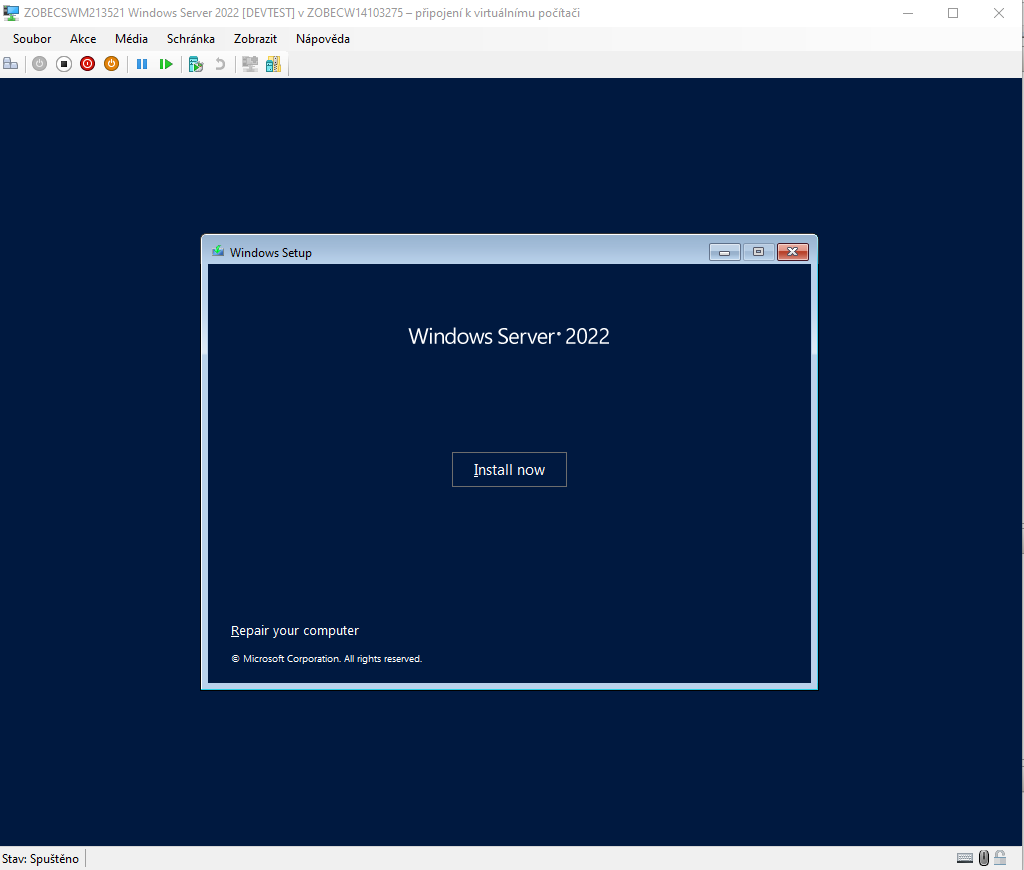The height and width of the screenshot is (870, 1024).
Task: Close the Windows Setup dialog
Action: 793,252
